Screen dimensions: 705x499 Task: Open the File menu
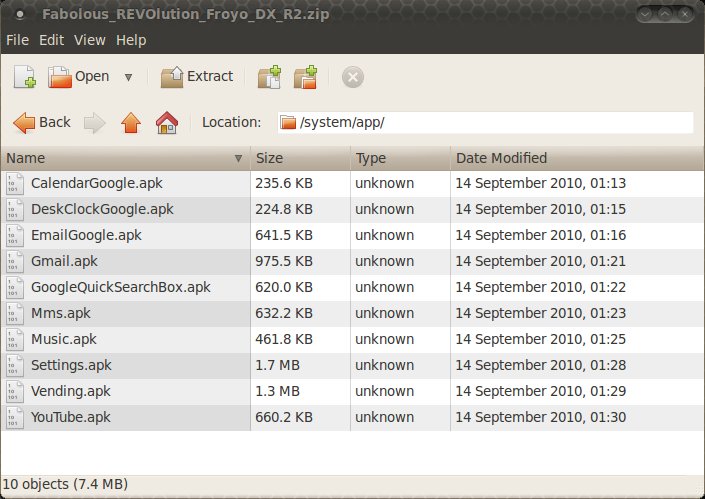click(18, 40)
